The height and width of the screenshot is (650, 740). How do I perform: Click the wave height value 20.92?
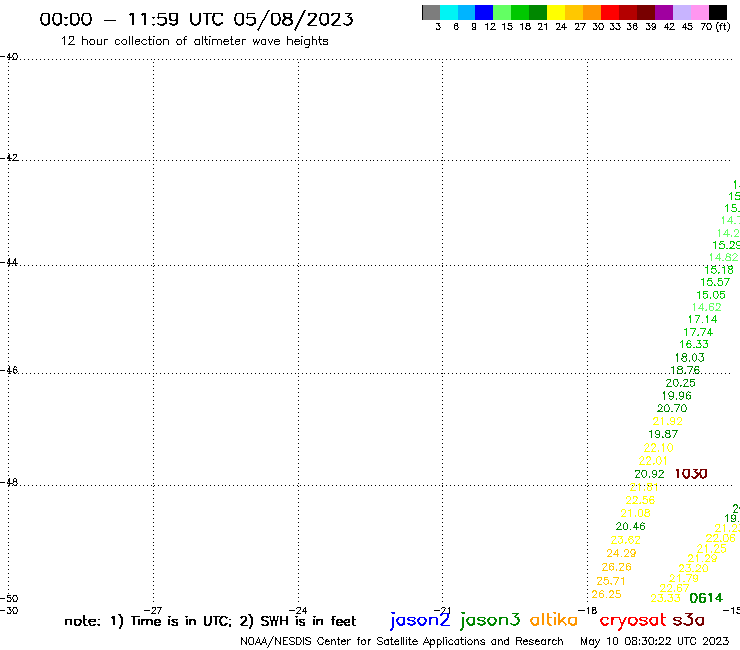pyautogui.click(x=649, y=474)
